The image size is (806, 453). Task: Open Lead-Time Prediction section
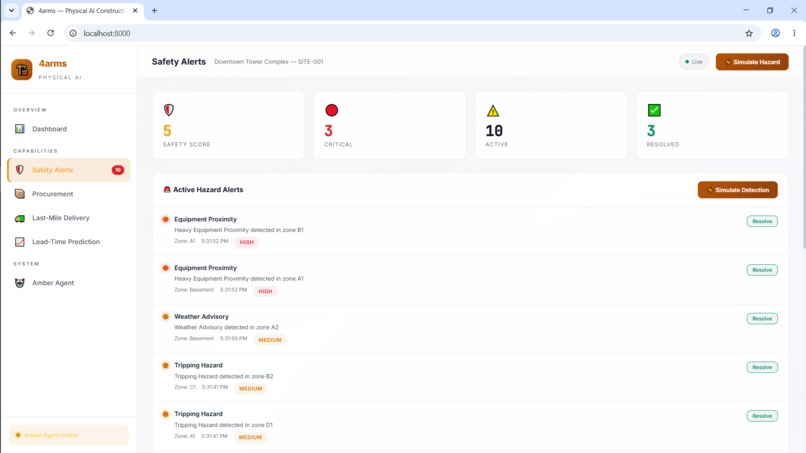coord(68,242)
